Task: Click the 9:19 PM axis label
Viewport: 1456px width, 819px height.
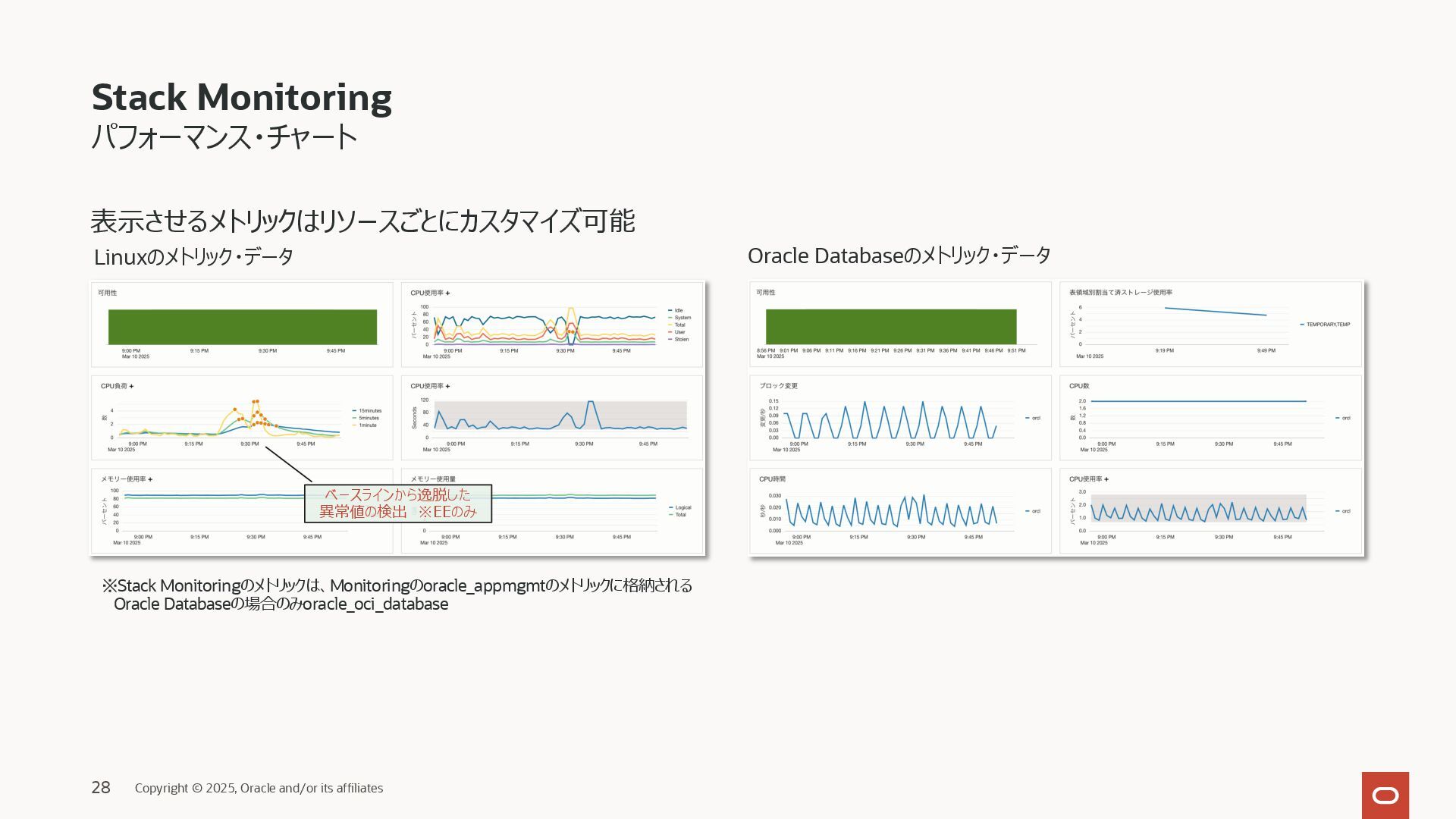Action: tap(1164, 351)
